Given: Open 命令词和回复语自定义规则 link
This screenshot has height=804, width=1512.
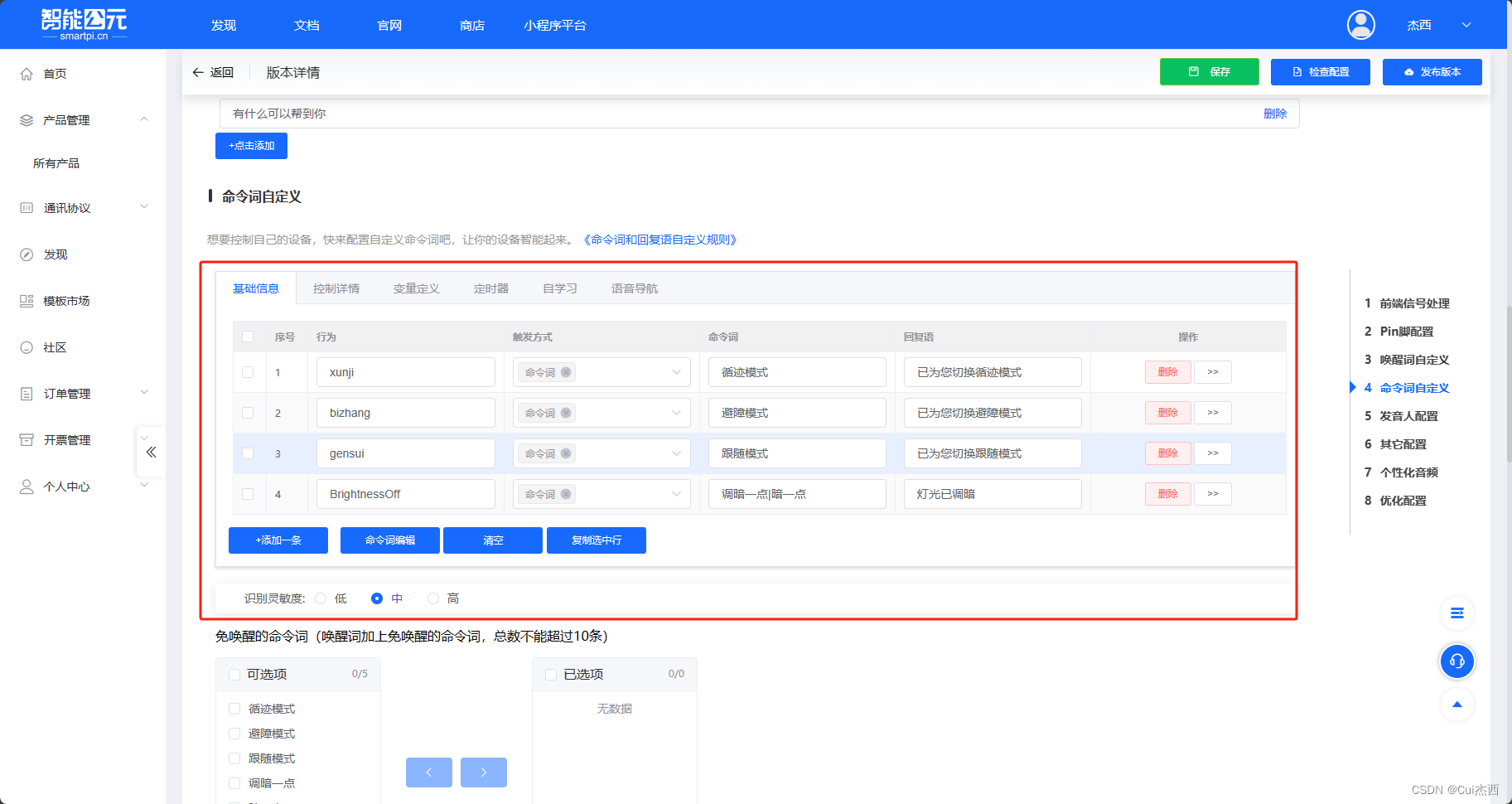Looking at the screenshot, I should (x=660, y=240).
